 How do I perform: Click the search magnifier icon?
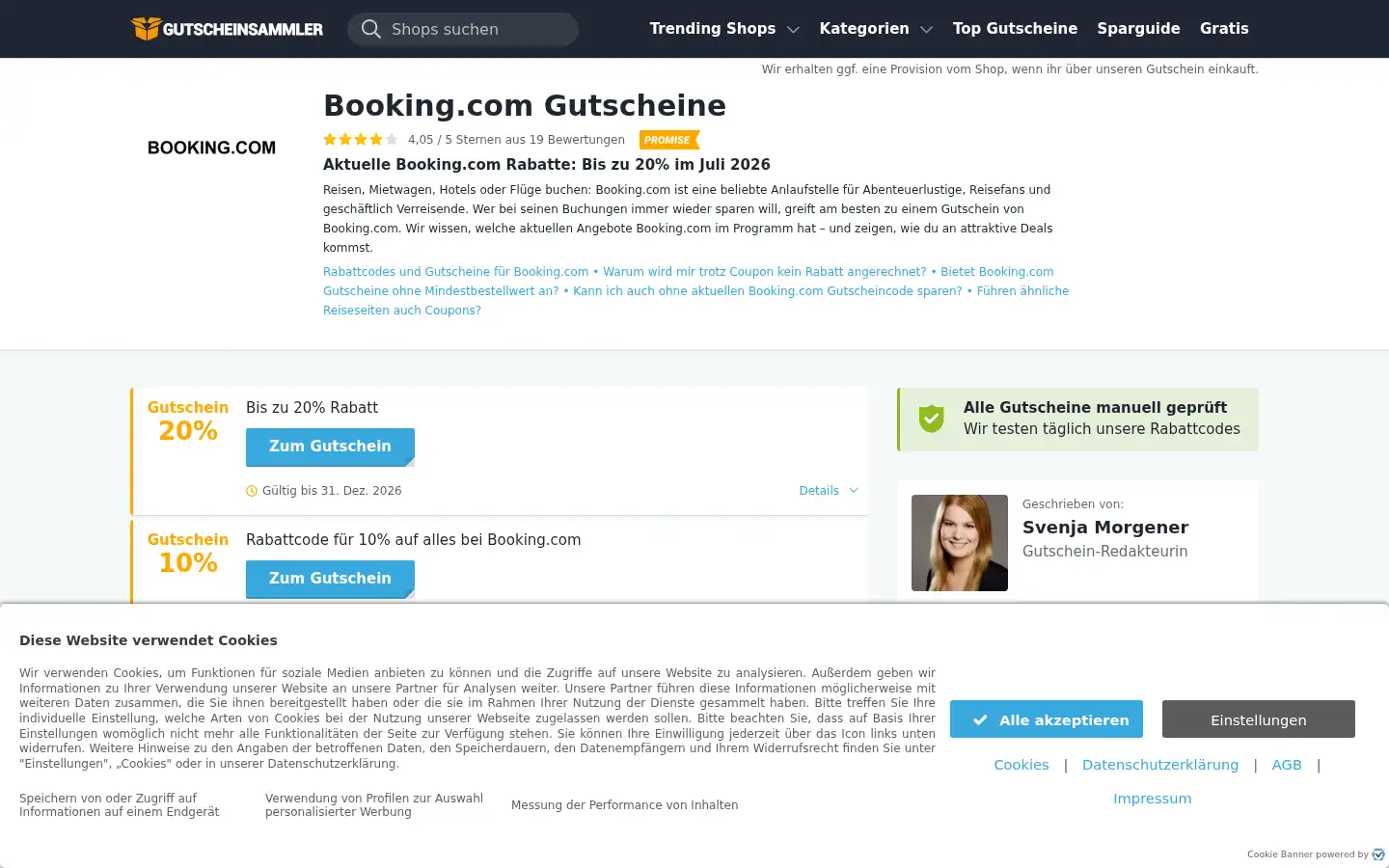(370, 29)
